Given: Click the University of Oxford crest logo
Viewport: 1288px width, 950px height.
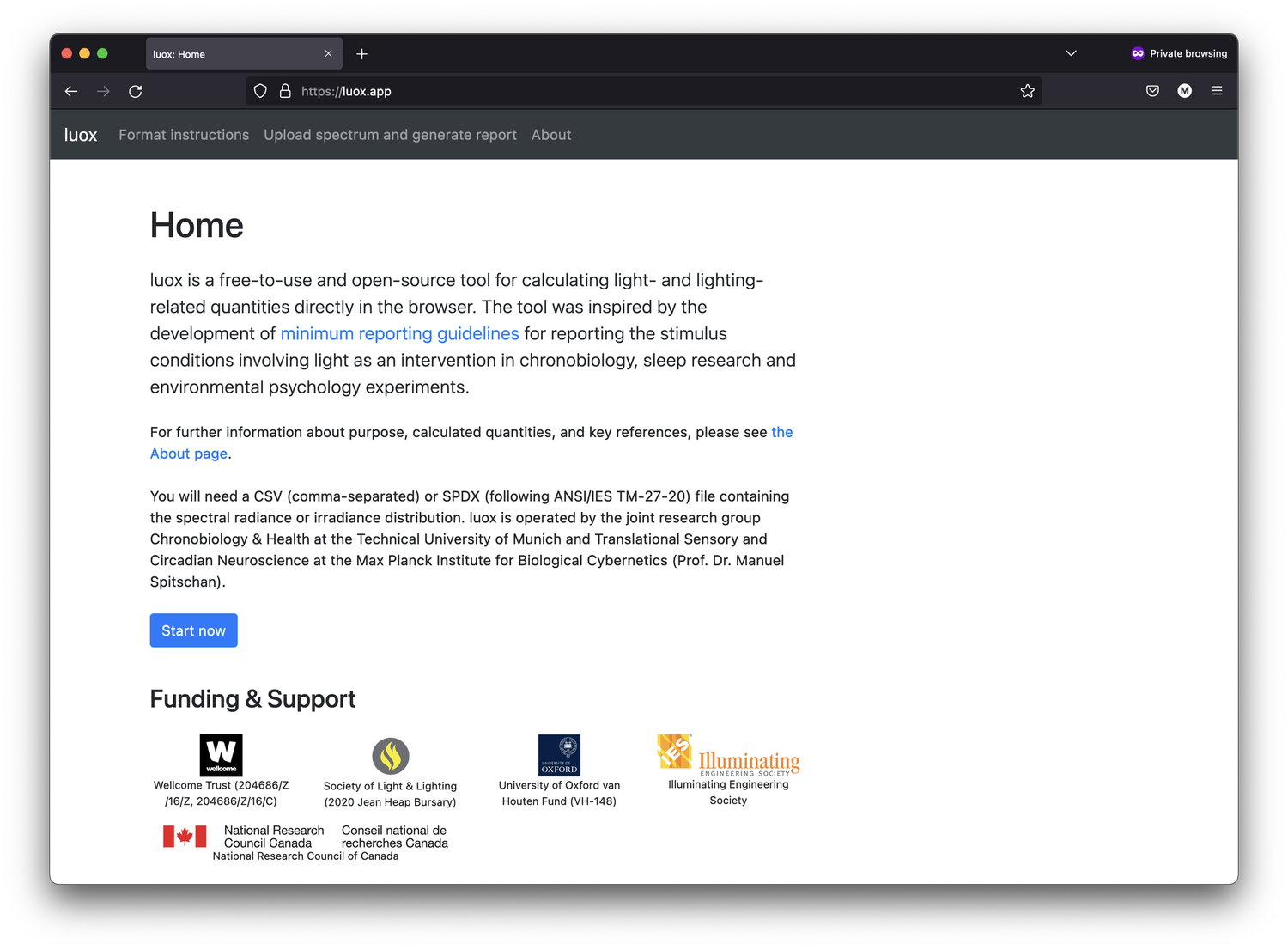Looking at the screenshot, I should [559, 755].
